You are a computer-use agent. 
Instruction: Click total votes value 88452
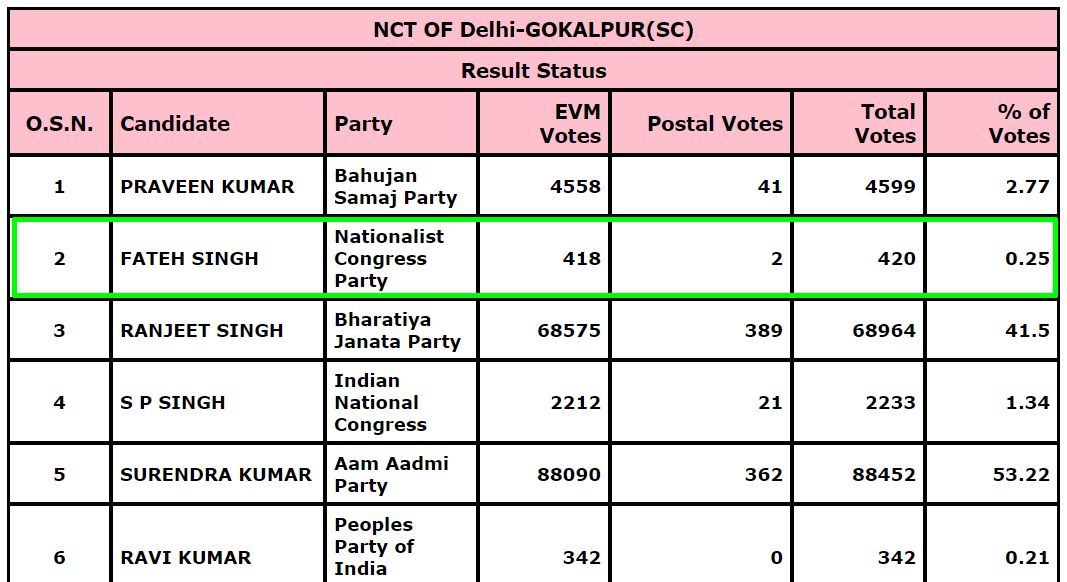tap(883, 475)
